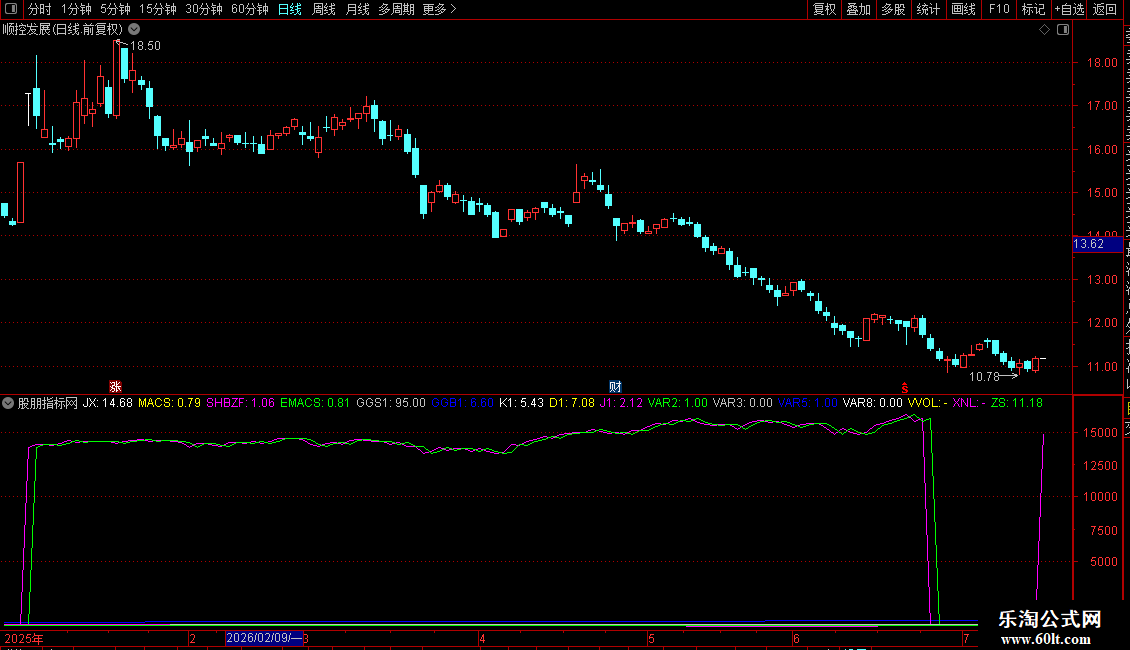Image resolution: width=1130 pixels, height=650 pixels.
Task: Click the JX: 14.68 indicator value
Action: [107, 403]
